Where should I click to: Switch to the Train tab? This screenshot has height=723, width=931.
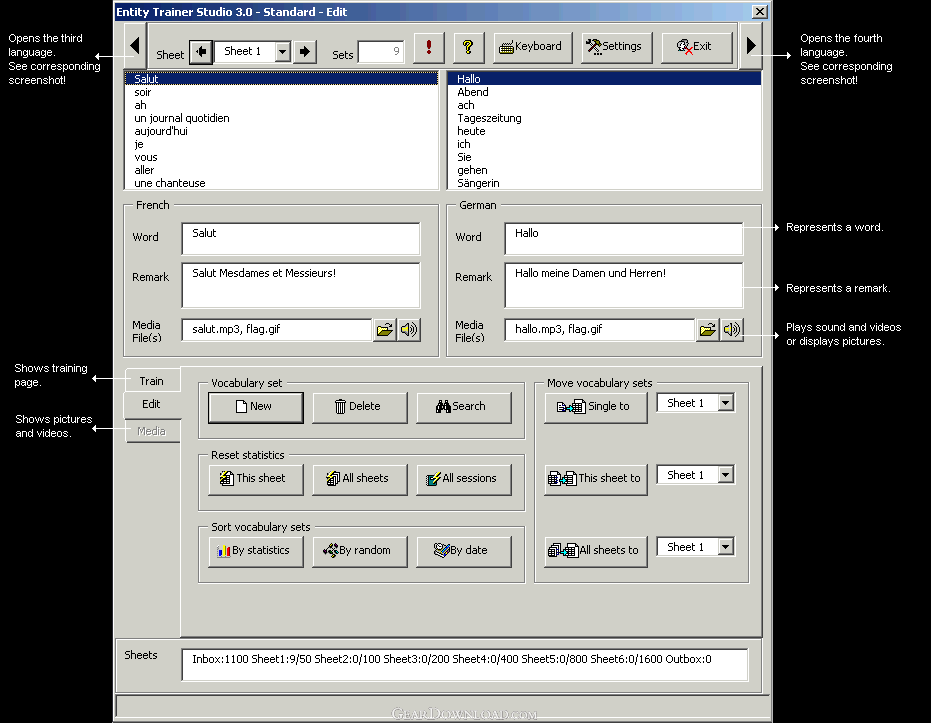tap(151, 381)
